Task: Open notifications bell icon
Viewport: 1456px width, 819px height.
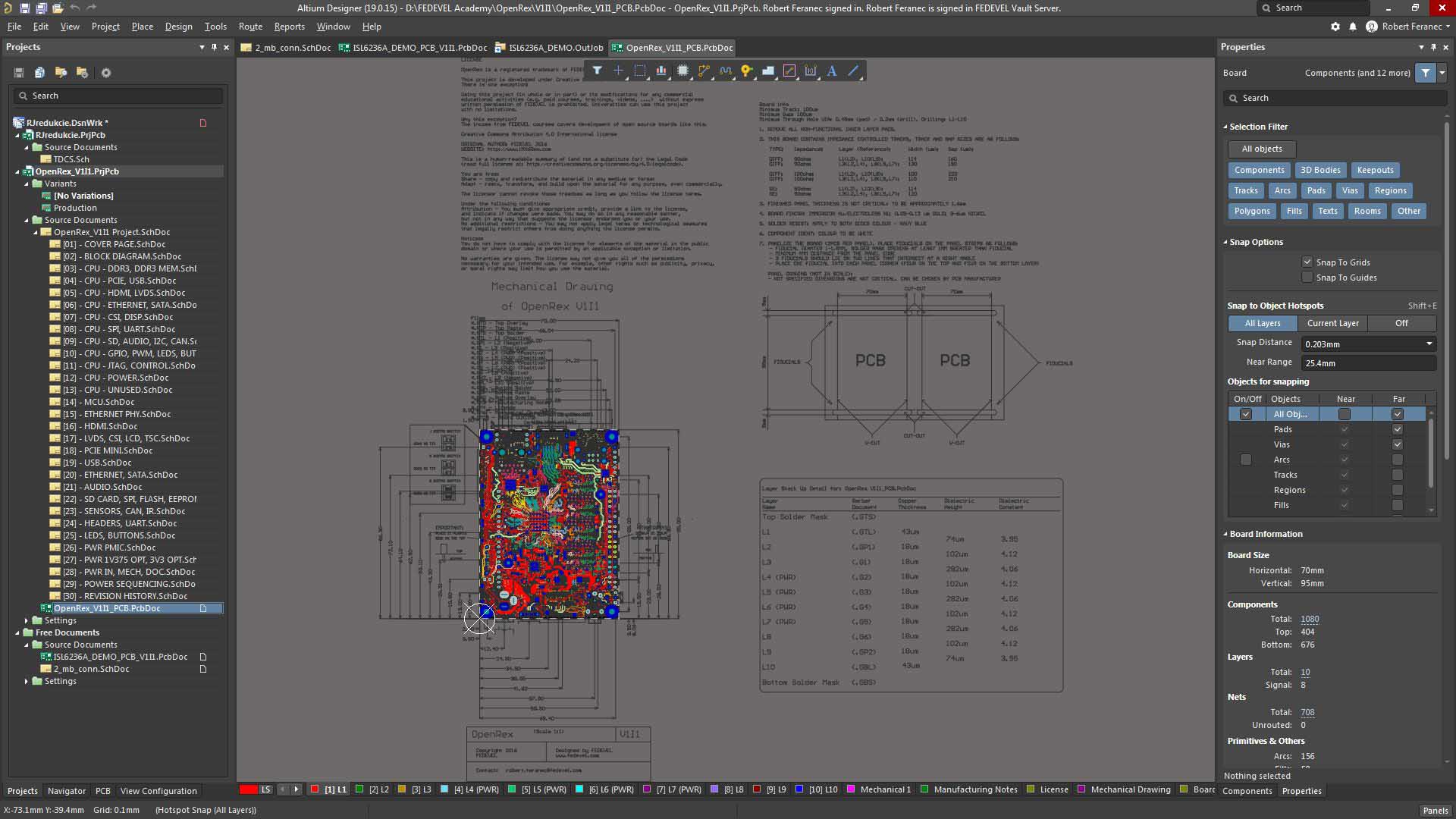Action: click(1353, 27)
